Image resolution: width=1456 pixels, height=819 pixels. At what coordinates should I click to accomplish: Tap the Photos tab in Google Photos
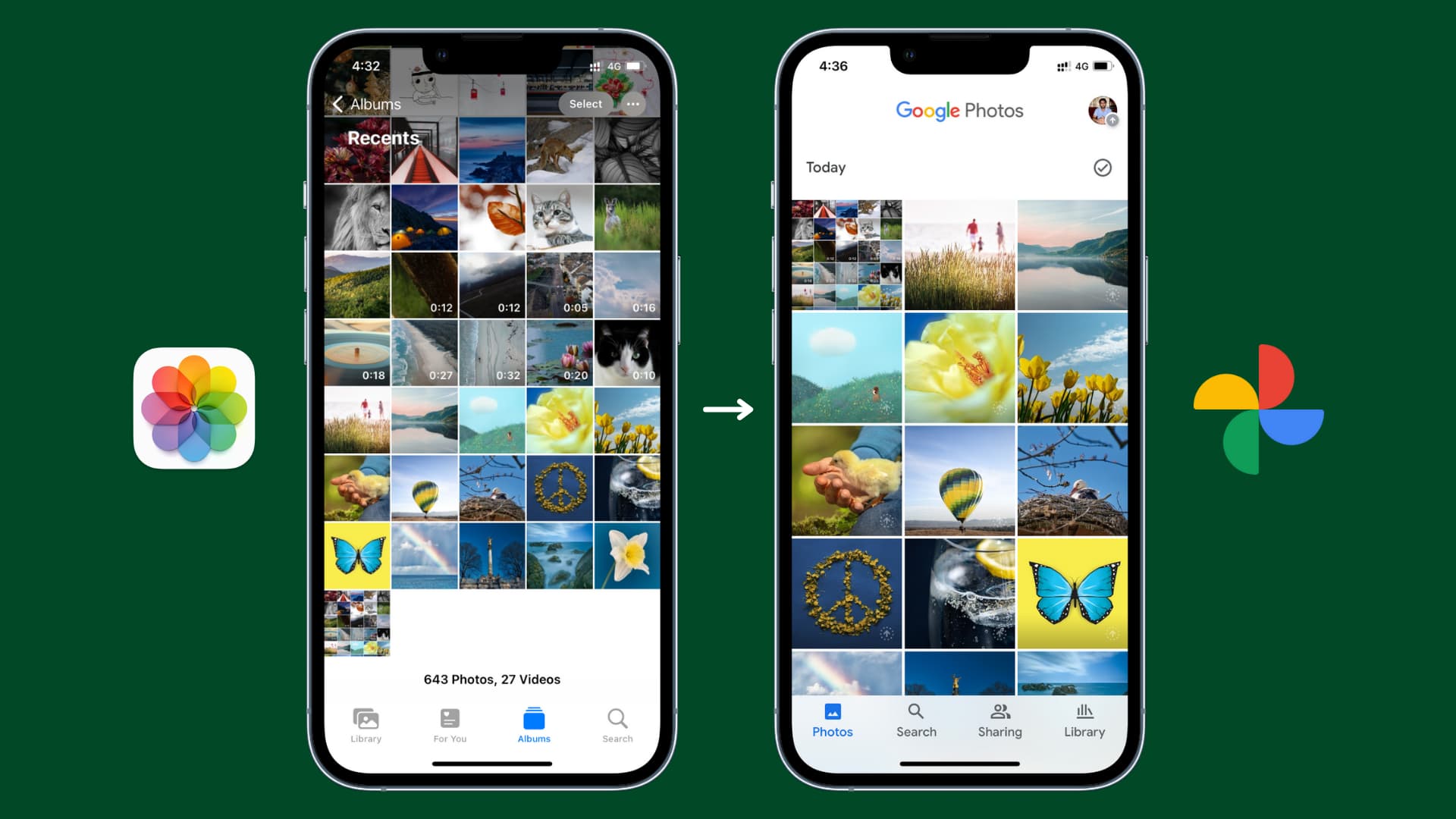pyautogui.click(x=833, y=720)
